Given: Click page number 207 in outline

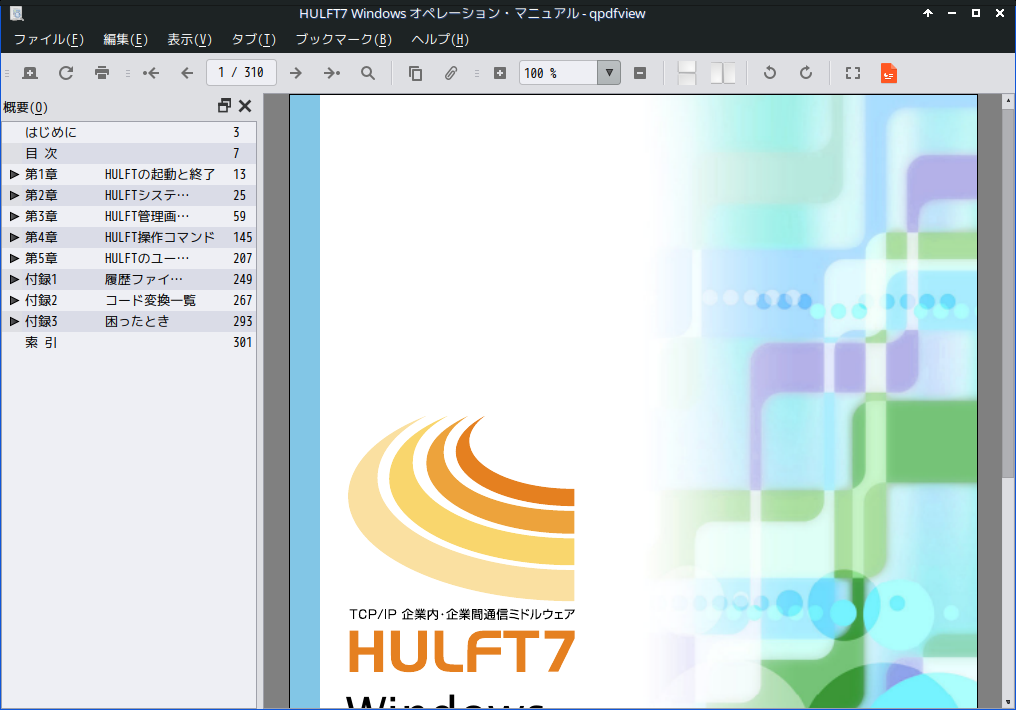Looking at the screenshot, I should click(242, 258).
